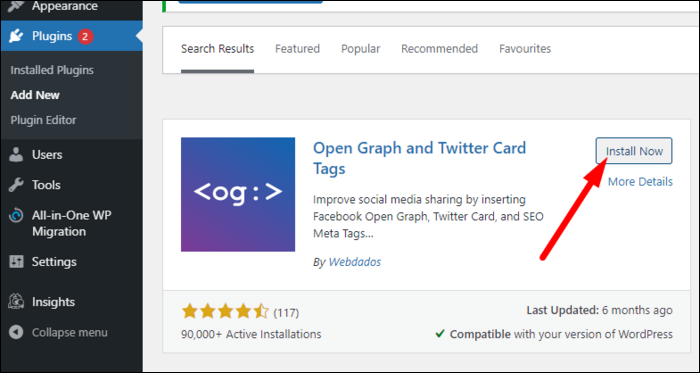Open the Appearance menu
Viewport: 700px width, 373px height.
pos(65,6)
